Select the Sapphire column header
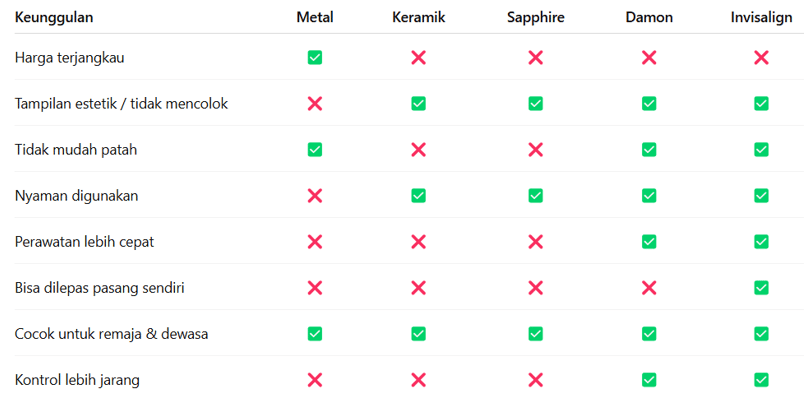 tap(535, 17)
